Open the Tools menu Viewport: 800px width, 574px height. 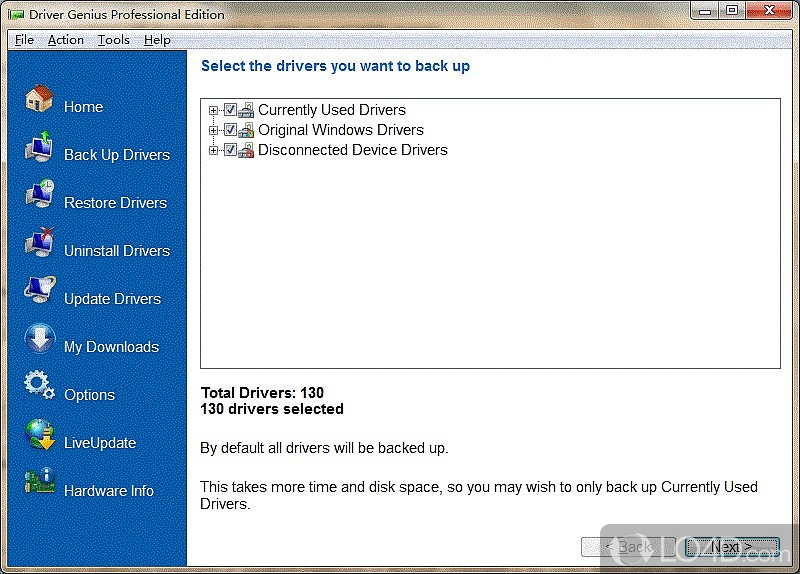click(x=113, y=40)
